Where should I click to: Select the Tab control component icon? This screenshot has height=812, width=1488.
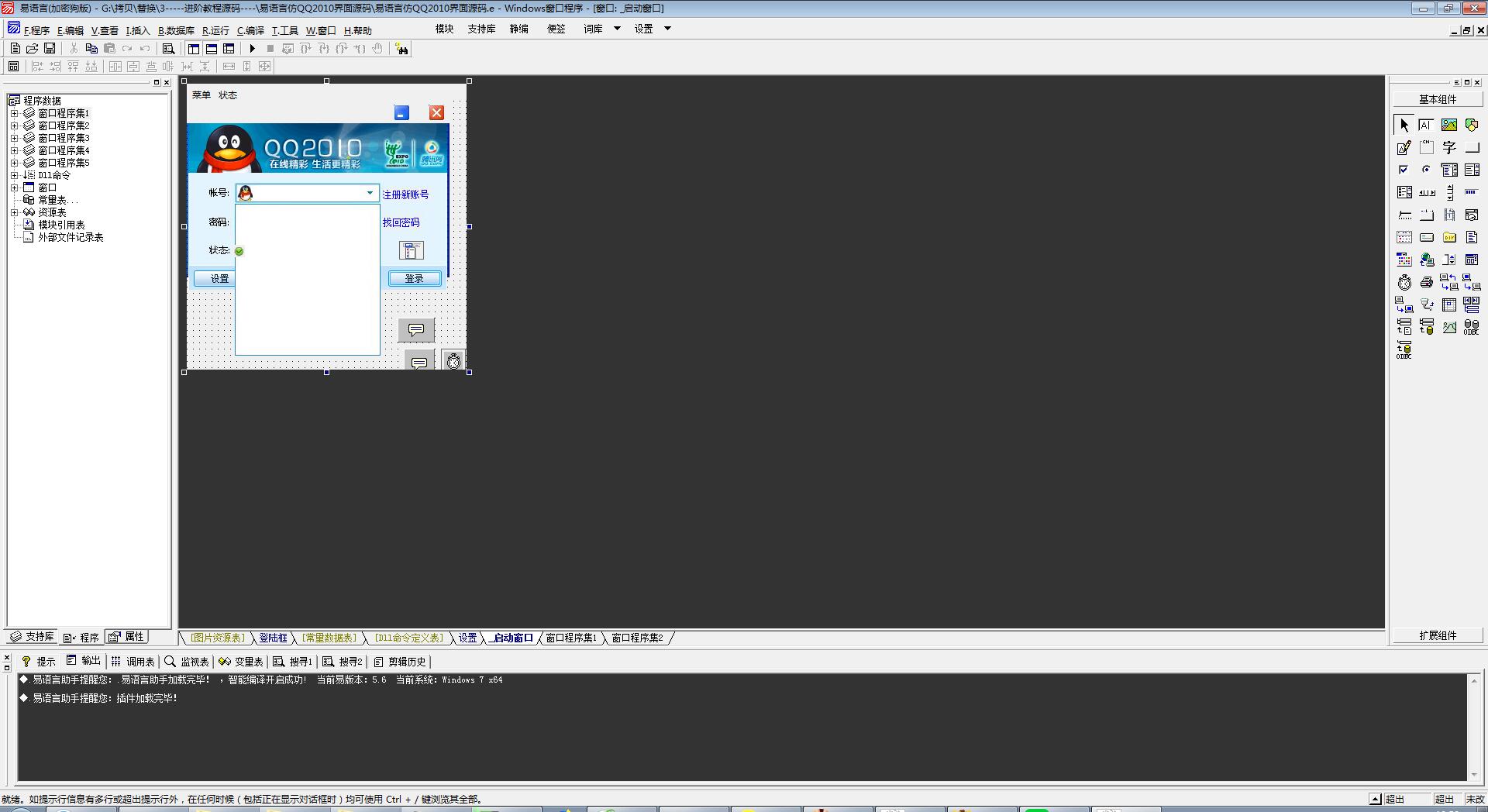tap(1426, 215)
